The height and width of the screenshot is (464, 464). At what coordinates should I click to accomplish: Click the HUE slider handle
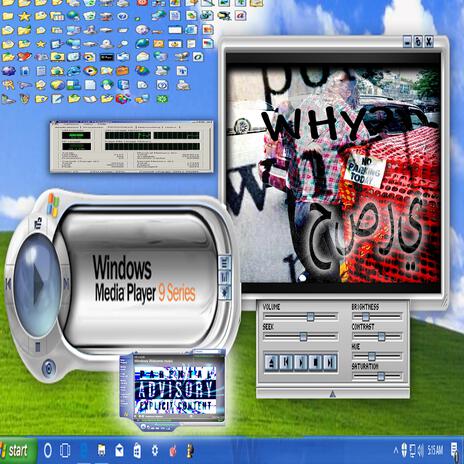pos(372,357)
